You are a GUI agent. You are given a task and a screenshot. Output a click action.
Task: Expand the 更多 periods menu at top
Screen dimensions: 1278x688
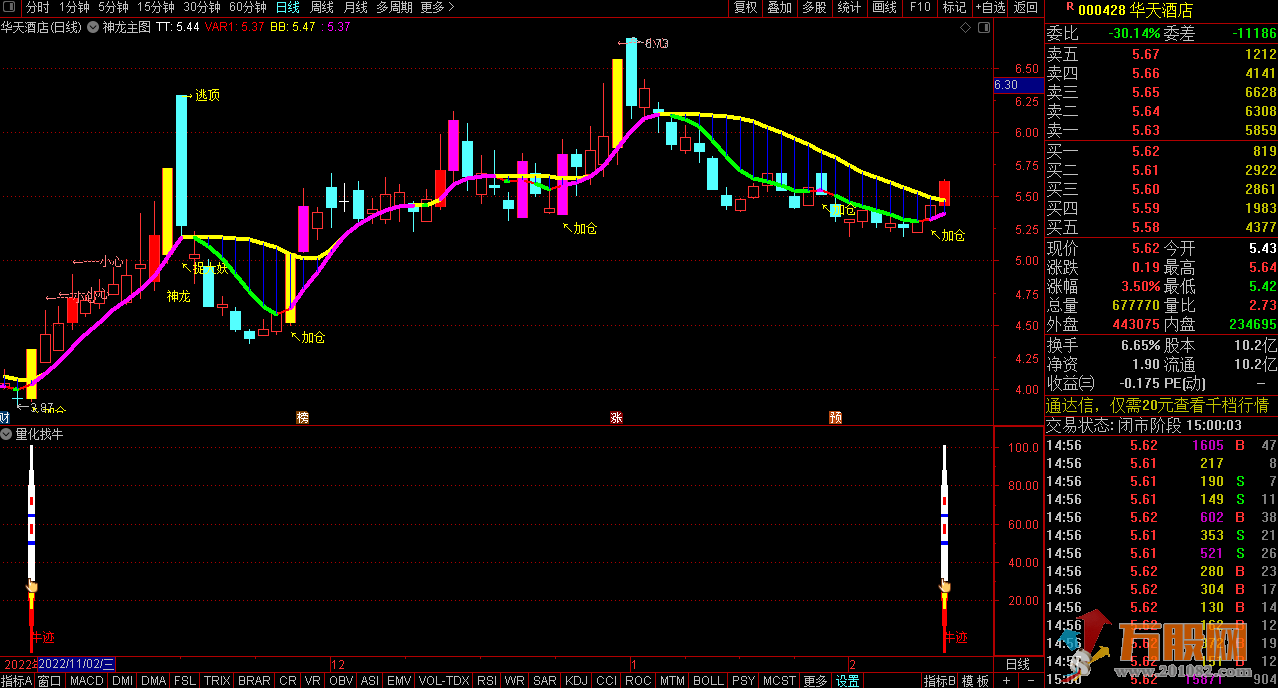437,8
